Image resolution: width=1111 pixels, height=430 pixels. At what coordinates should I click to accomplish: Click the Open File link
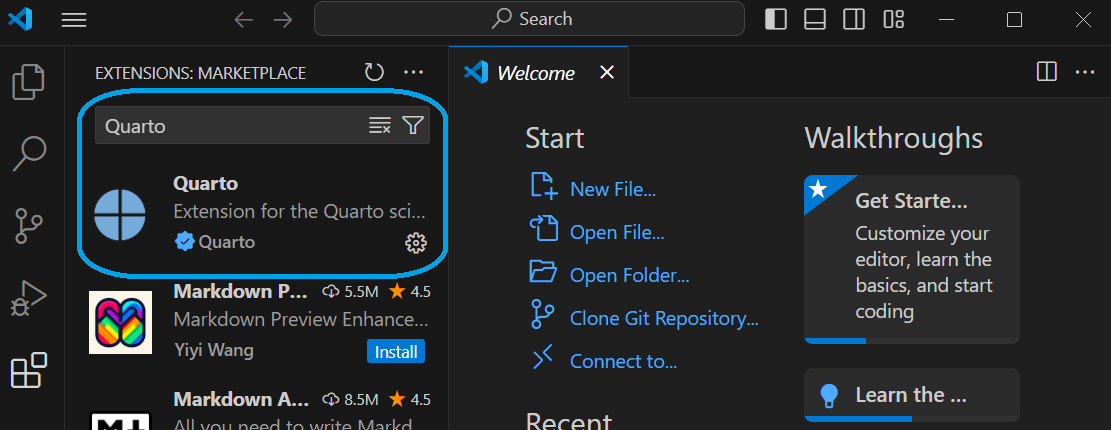pos(617,232)
